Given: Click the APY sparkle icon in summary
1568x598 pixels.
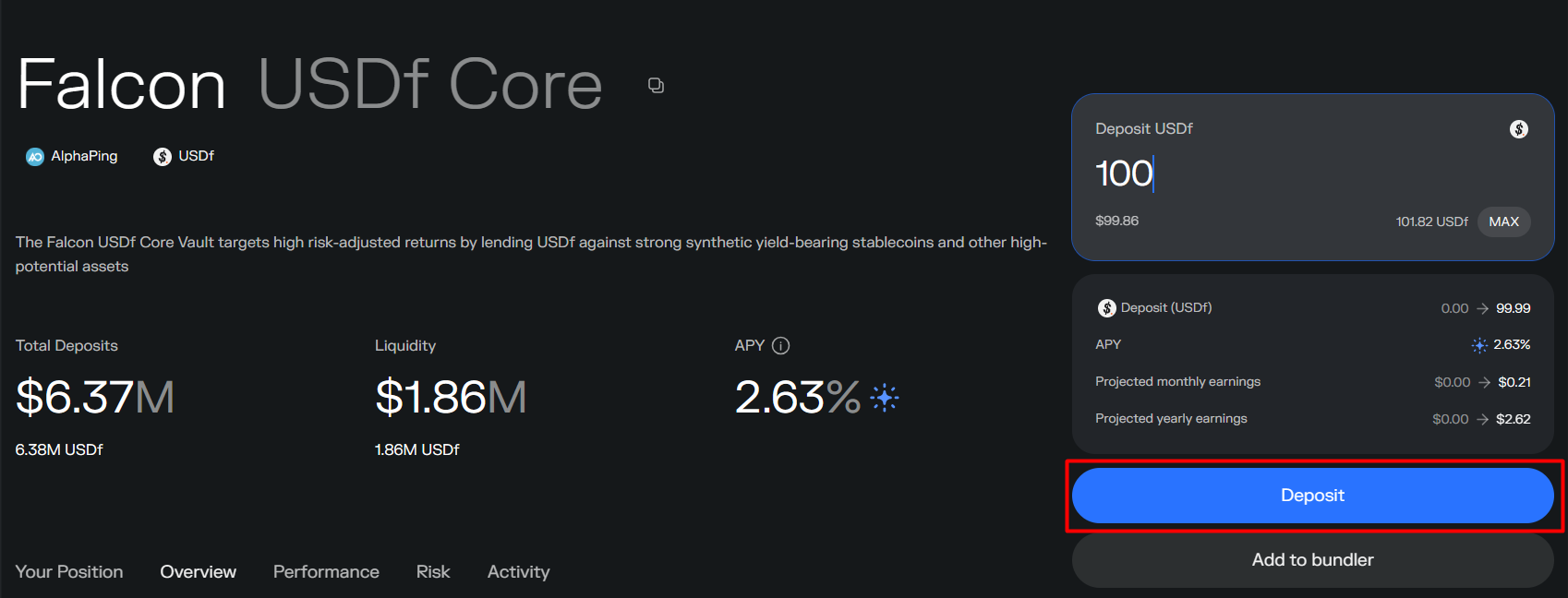Looking at the screenshot, I should (x=1479, y=345).
